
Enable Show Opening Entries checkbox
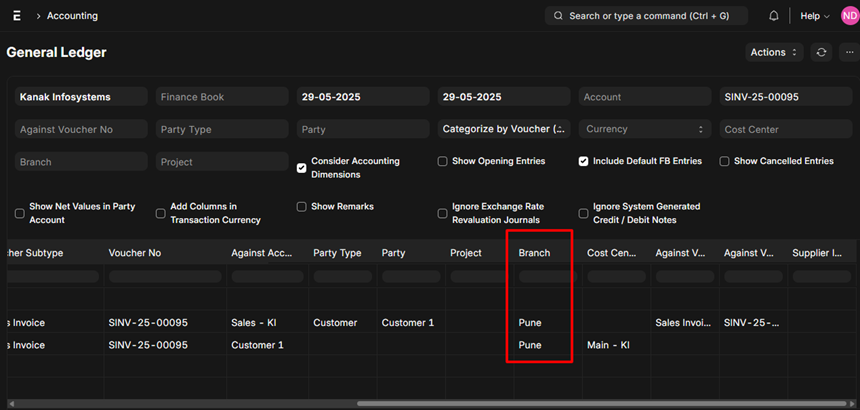pyautogui.click(x=442, y=162)
